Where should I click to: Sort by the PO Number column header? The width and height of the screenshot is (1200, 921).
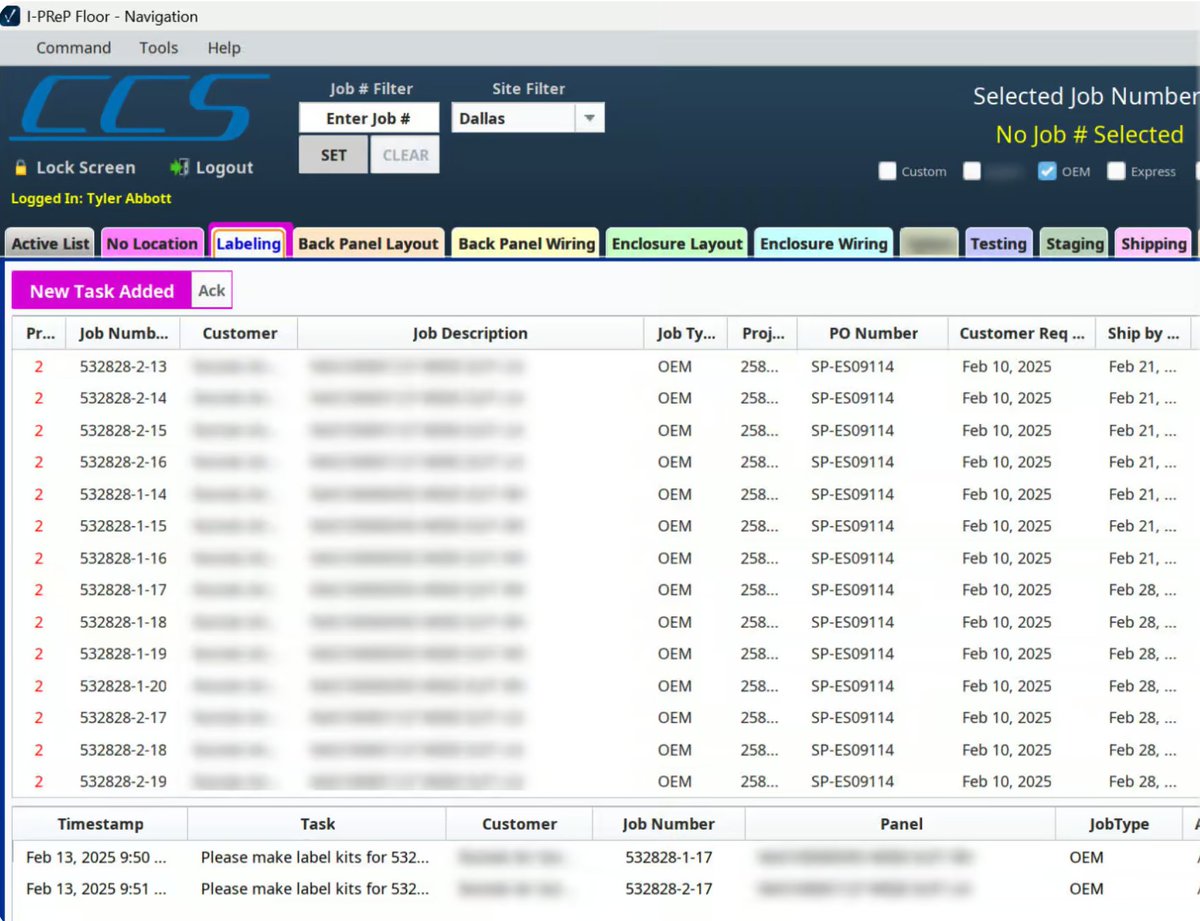click(873, 333)
